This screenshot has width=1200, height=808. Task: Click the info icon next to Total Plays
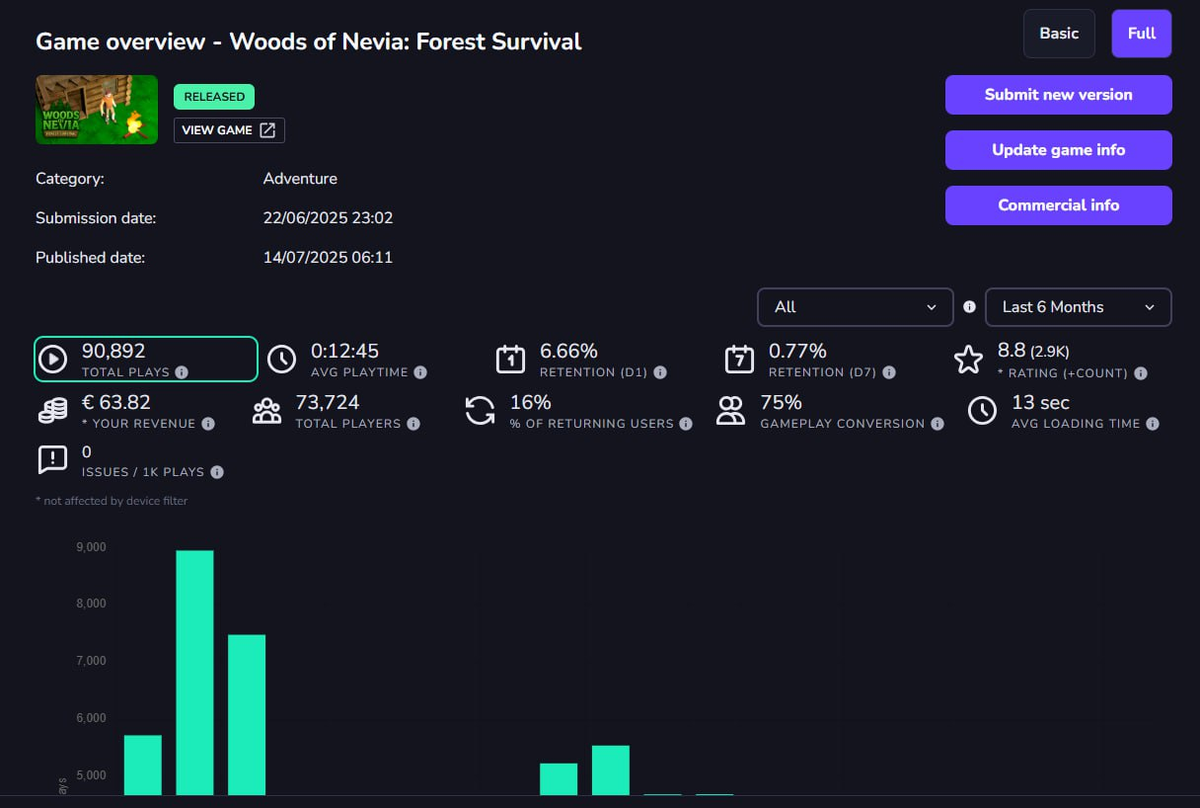click(181, 372)
